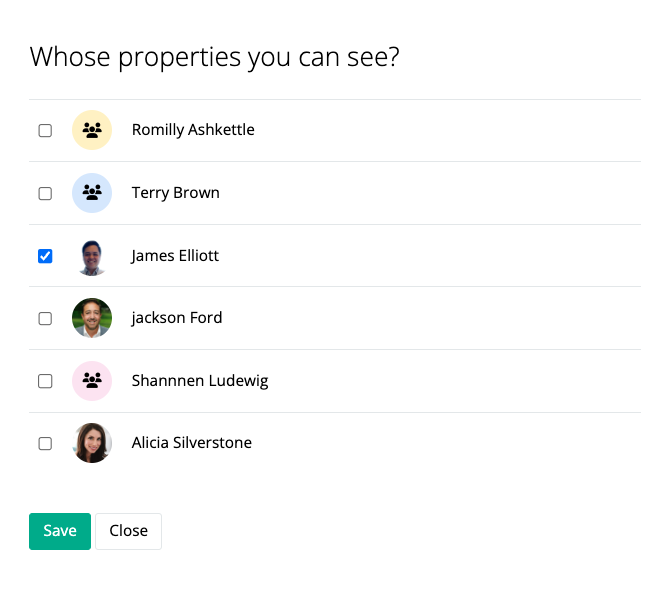Save the property visibility selection
This screenshot has width=670, height=596.
tap(60, 531)
